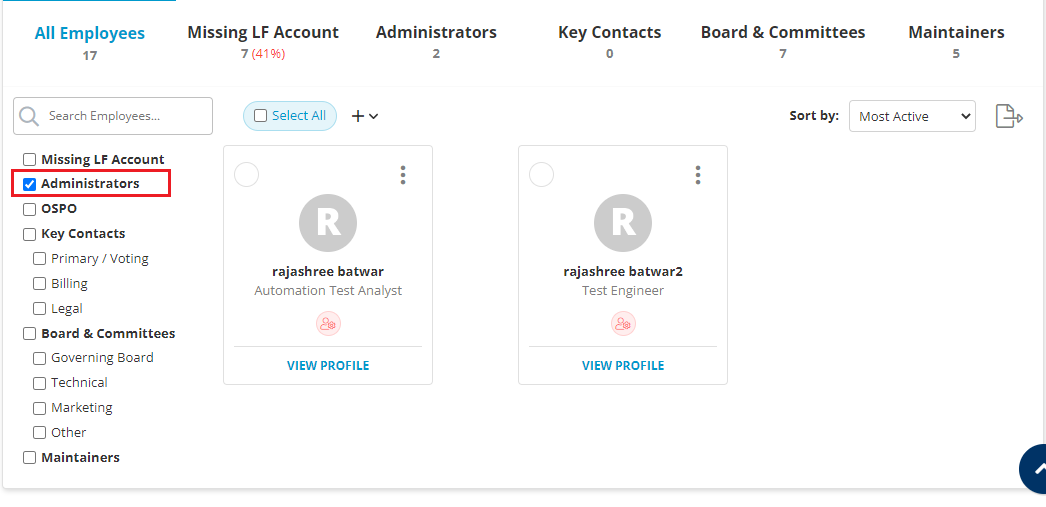The height and width of the screenshot is (507, 1046).
Task: Click the export employees icon
Action: [1008, 116]
